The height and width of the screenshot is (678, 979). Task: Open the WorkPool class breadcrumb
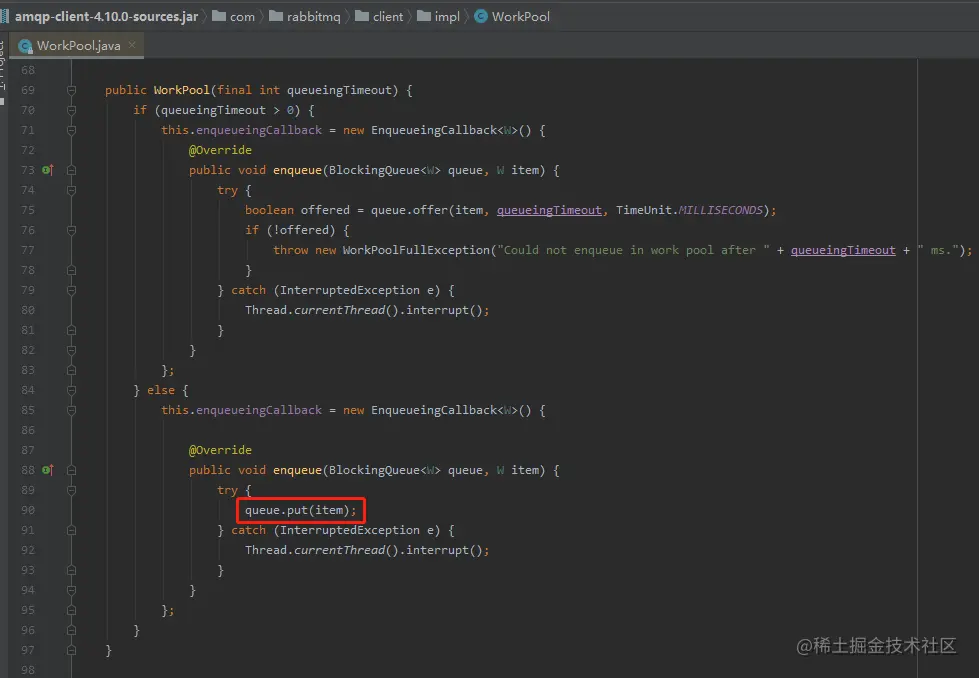[x=520, y=17]
